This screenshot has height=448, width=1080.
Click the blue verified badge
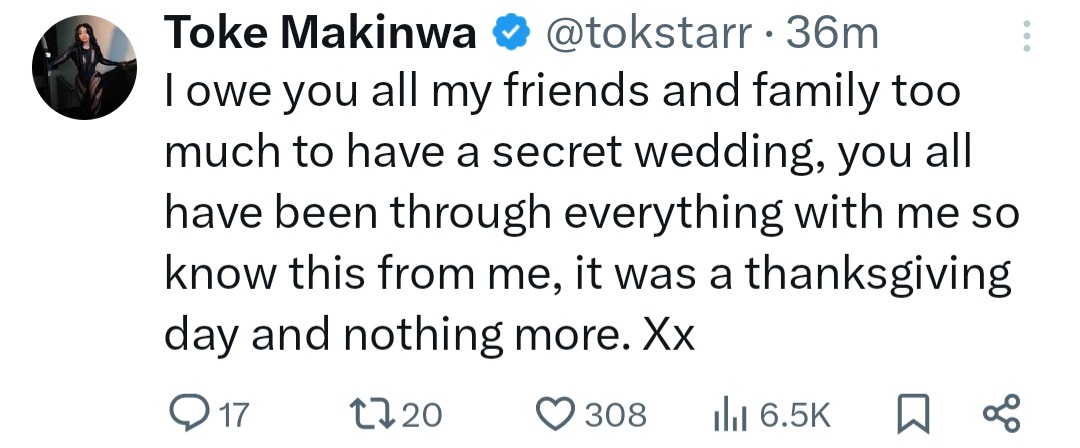tap(511, 34)
